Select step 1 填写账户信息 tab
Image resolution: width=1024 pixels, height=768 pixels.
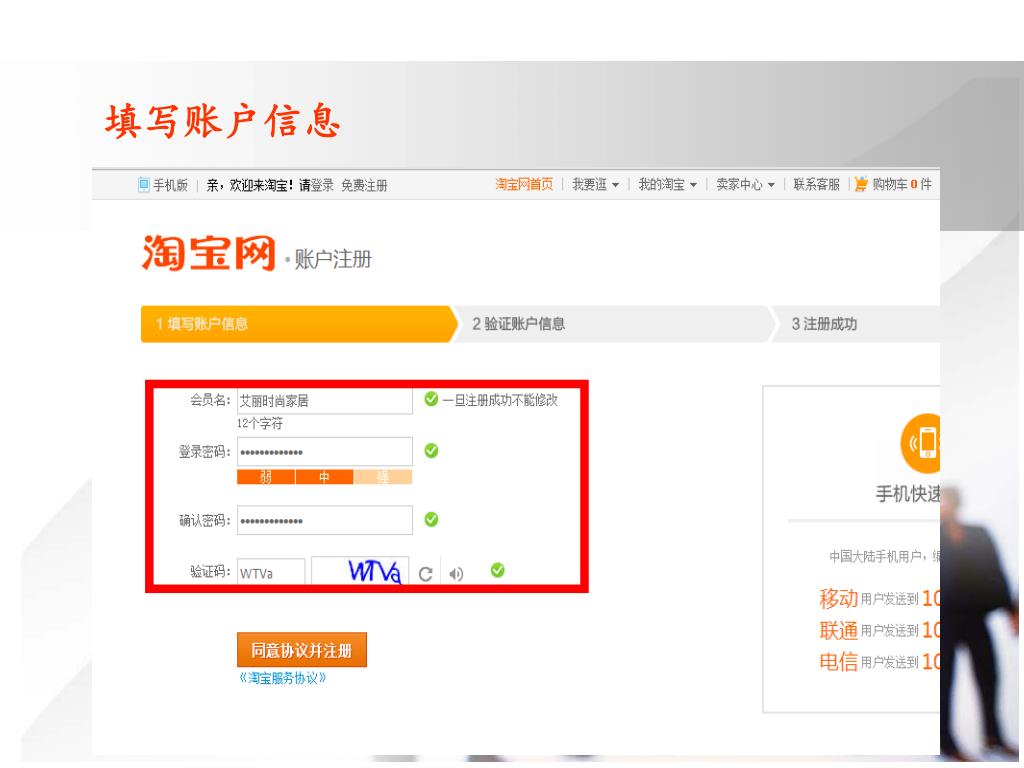coord(298,324)
